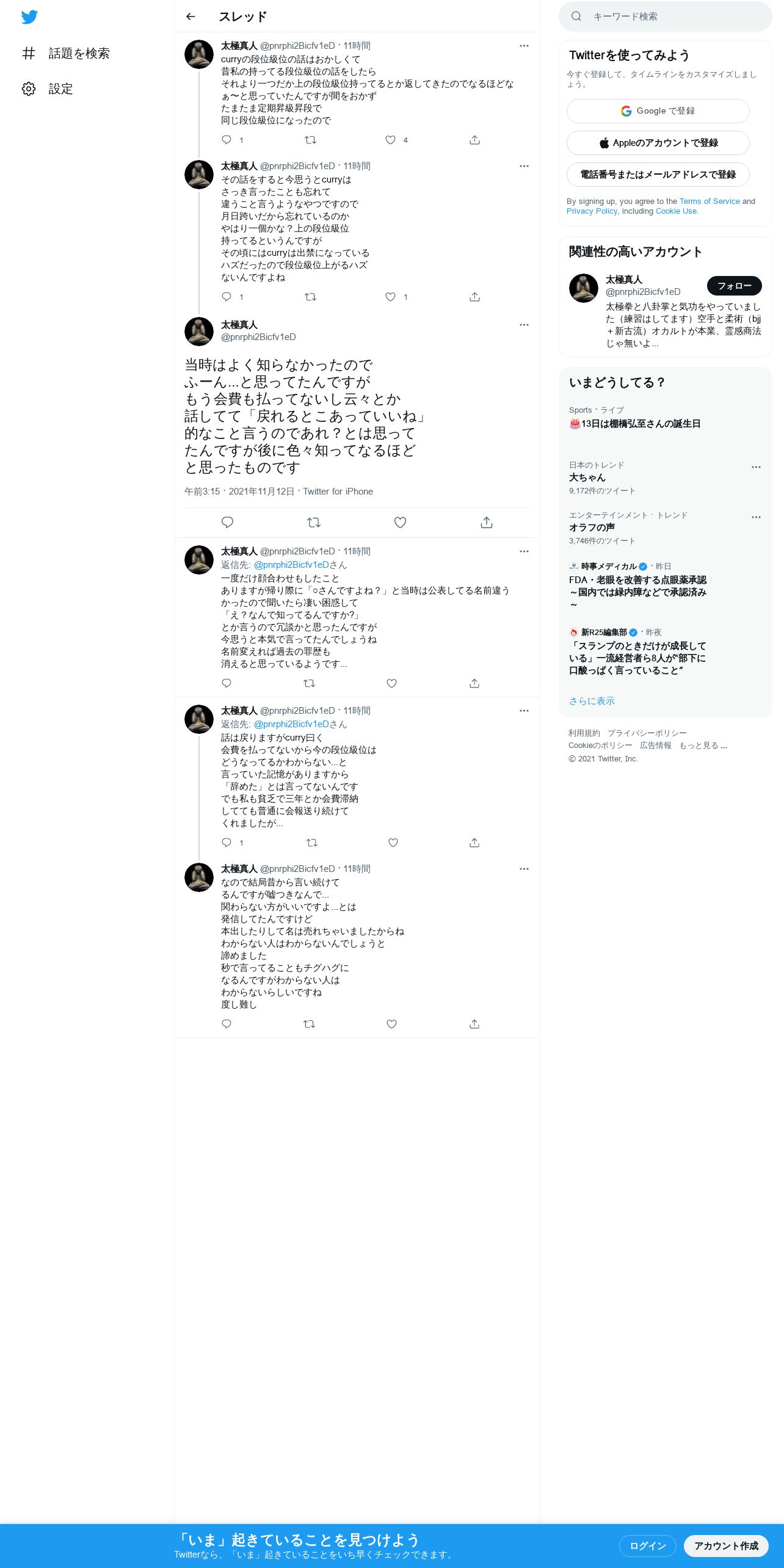Go back using the arrow beside スレッド
This screenshot has width=784, height=1568.
tap(191, 16)
